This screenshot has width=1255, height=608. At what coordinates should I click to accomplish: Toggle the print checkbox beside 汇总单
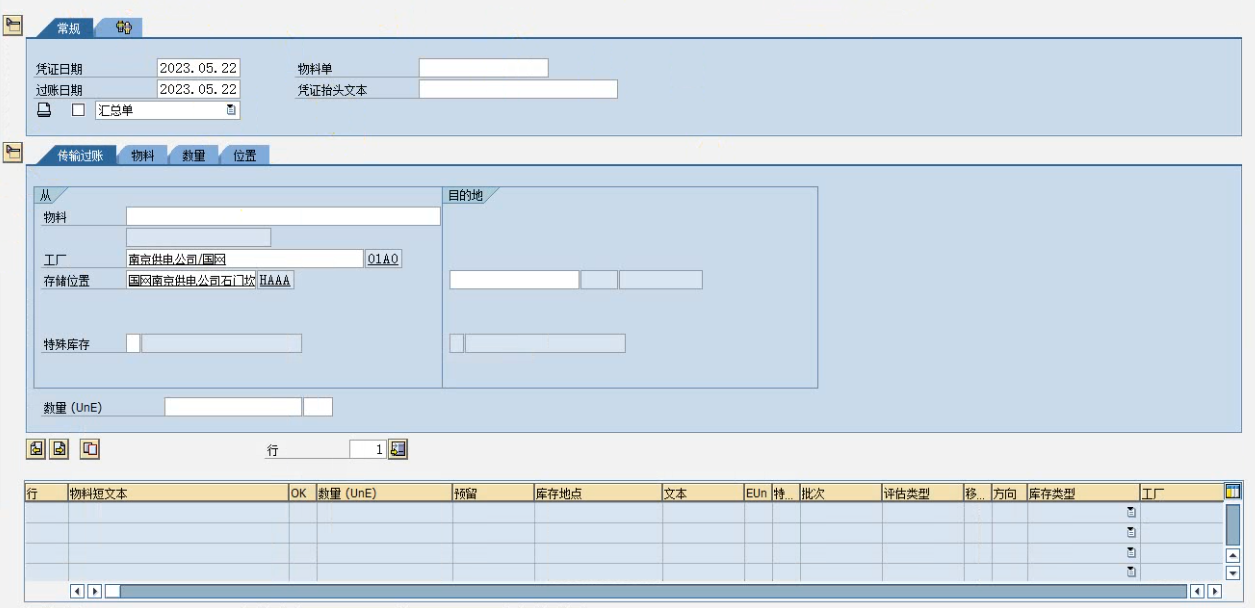(x=78, y=110)
